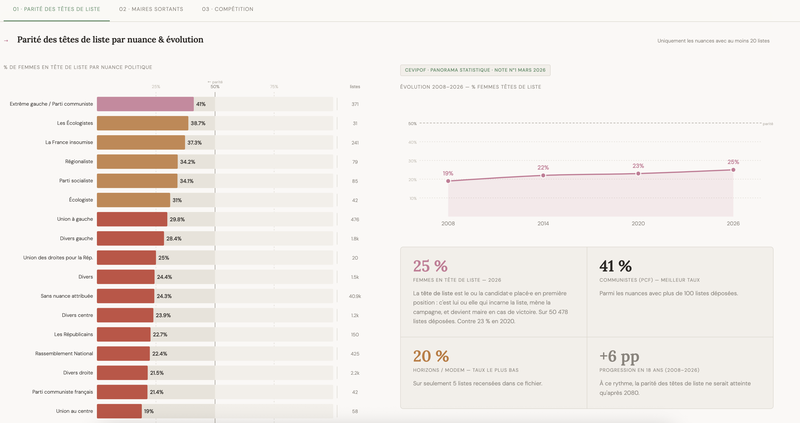This screenshot has height=423, width=800.
Task: Click the 25 % femmes en tête de liste card
Action: tap(493, 291)
